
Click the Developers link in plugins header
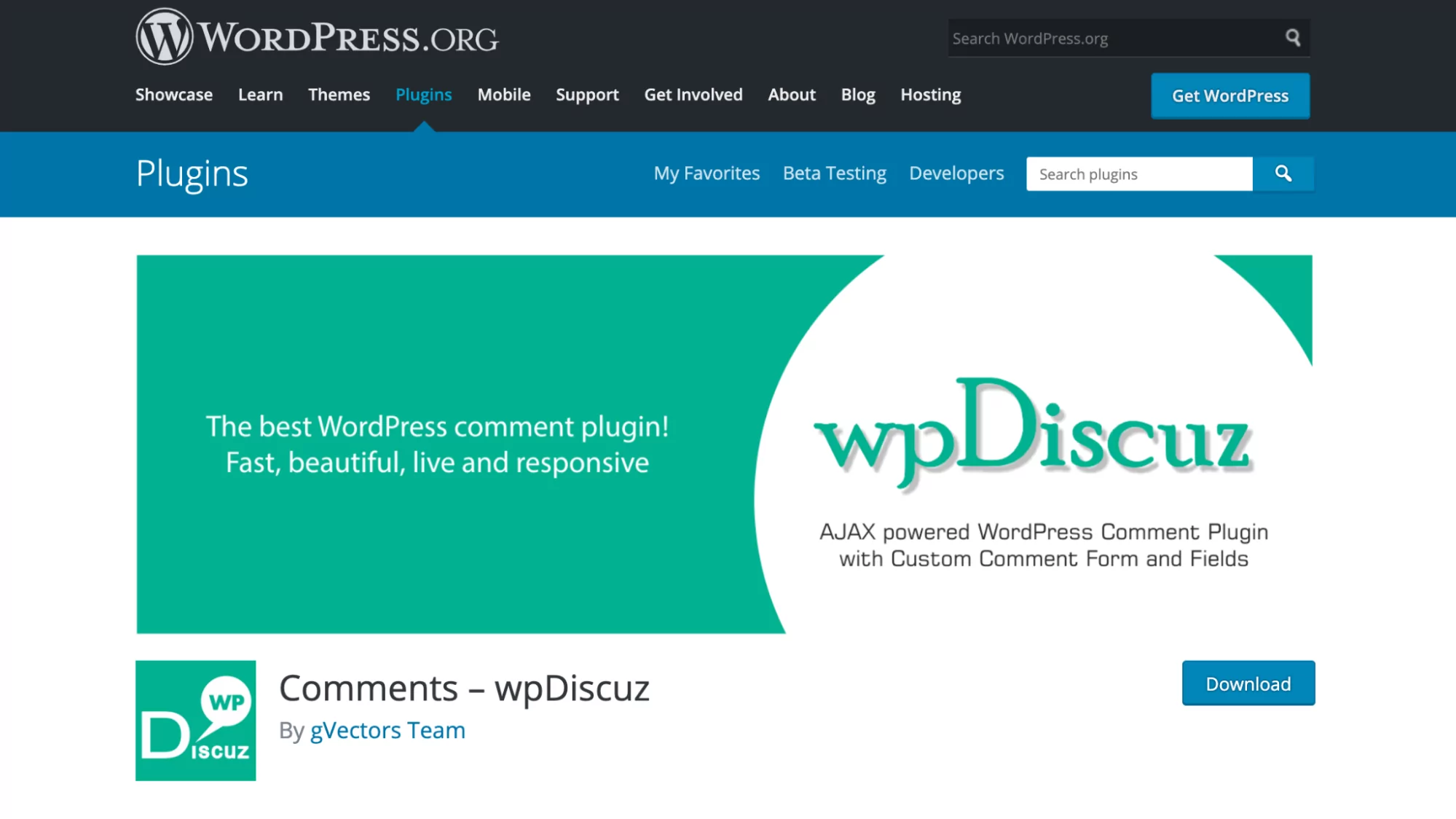point(956,173)
